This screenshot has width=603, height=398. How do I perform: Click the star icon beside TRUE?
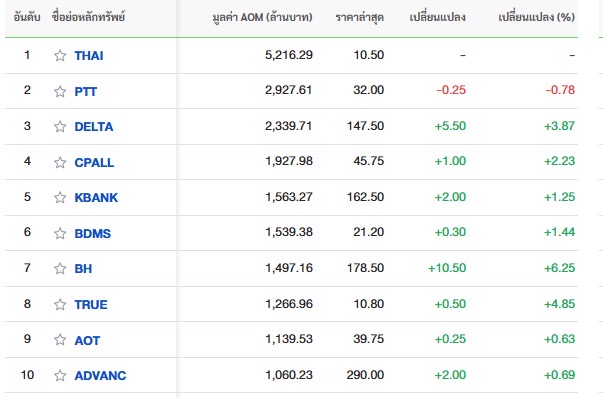click(60, 304)
